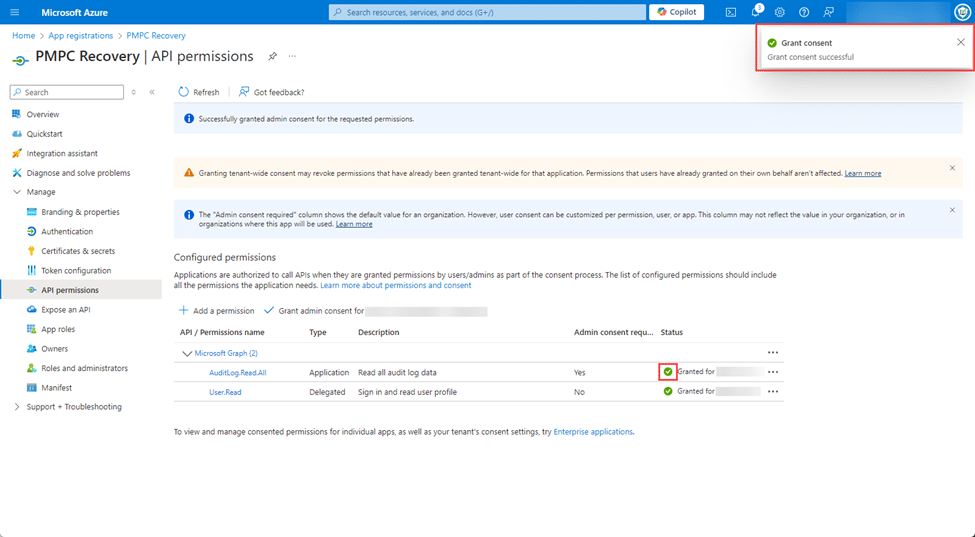Click the help question mark icon
Viewport: 975px width, 537px height.
pos(804,12)
